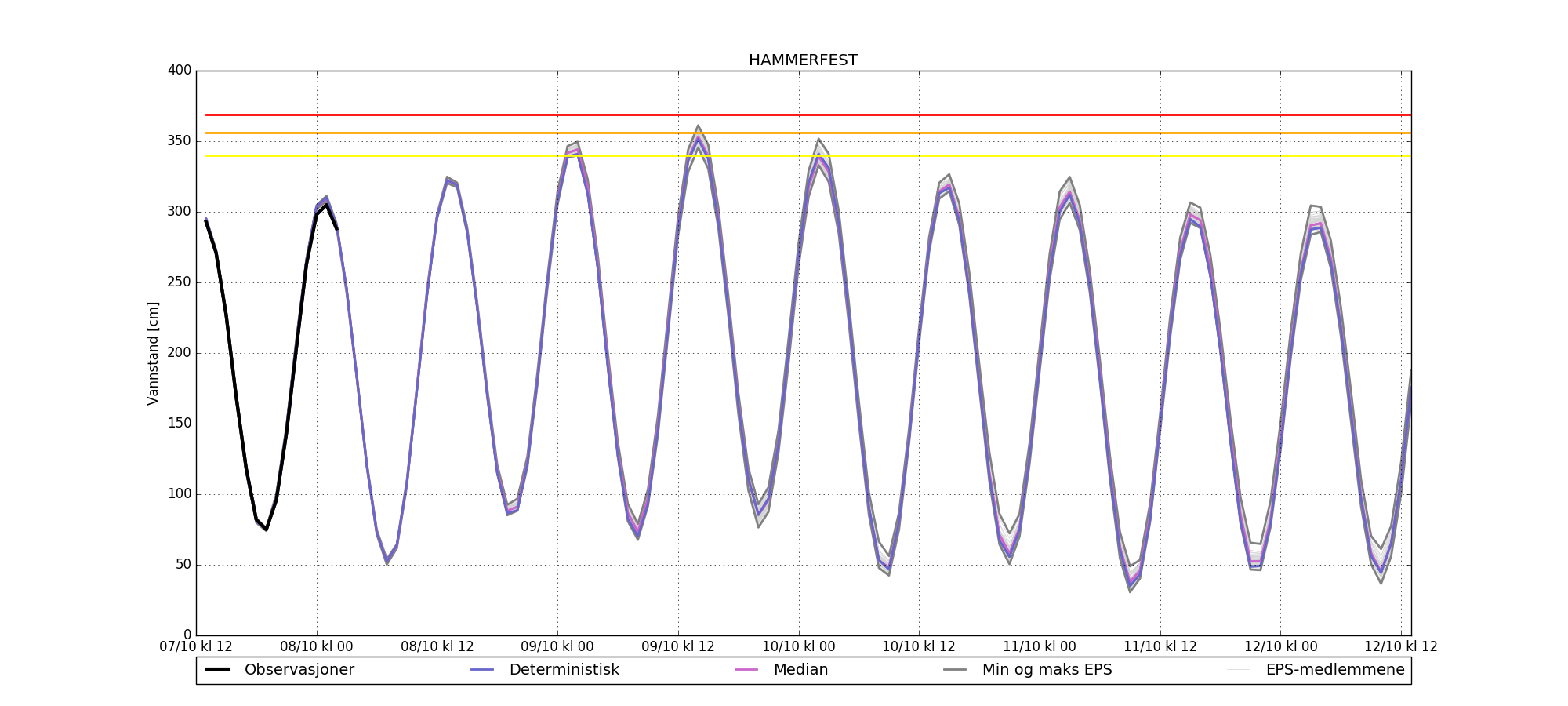The image size is (1568, 706).
Task: Click the y-axis value 50
Action: pos(183,565)
